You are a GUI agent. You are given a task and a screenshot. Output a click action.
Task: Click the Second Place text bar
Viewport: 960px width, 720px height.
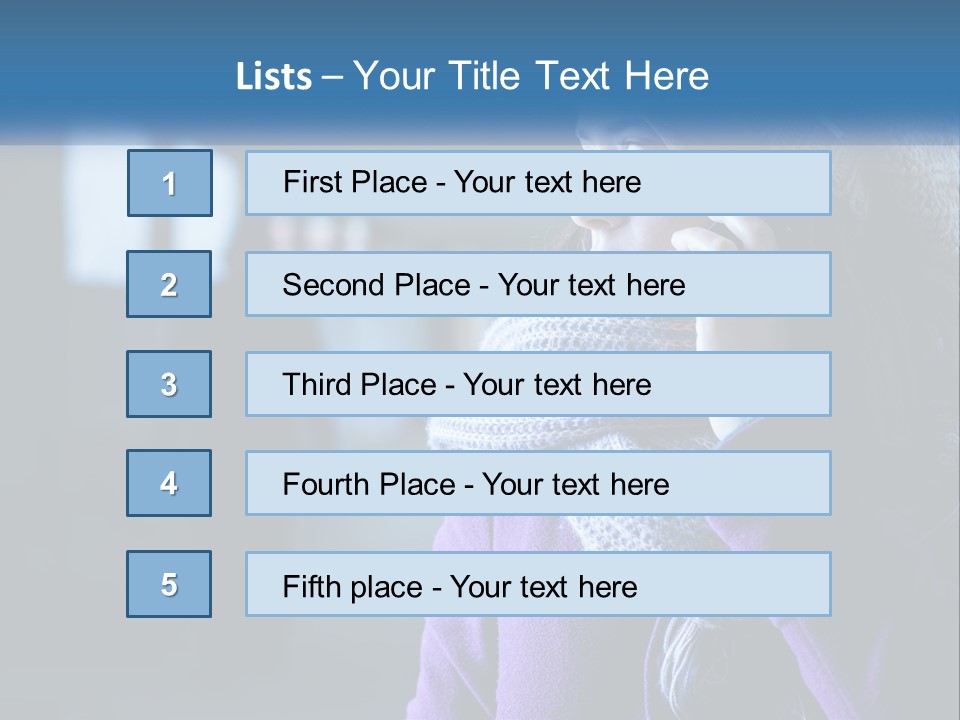click(538, 284)
